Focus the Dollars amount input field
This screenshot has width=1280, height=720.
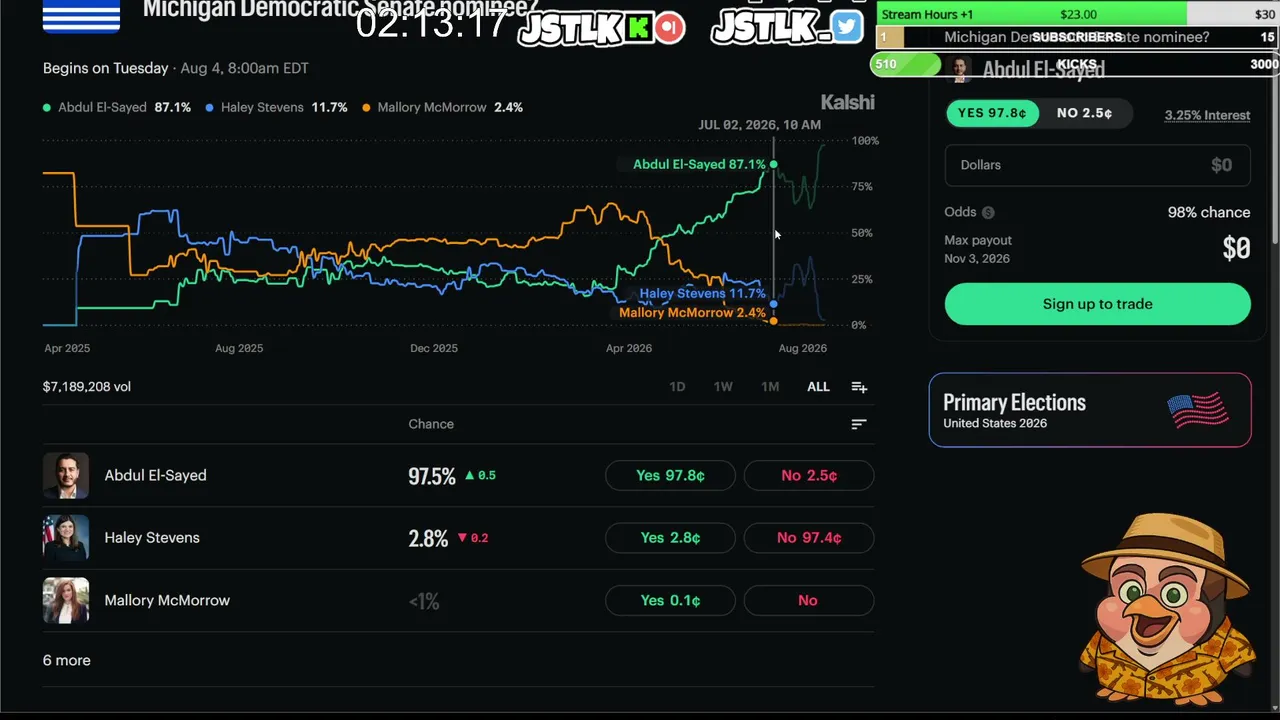[1097, 165]
